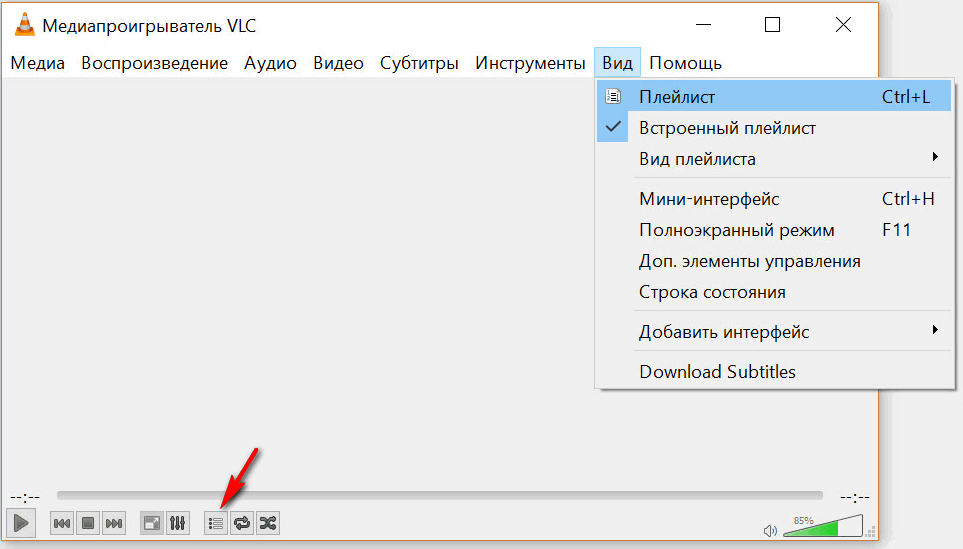Maximize the VLC window
Viewport: 963px width, 549px height.
point(773,25)
